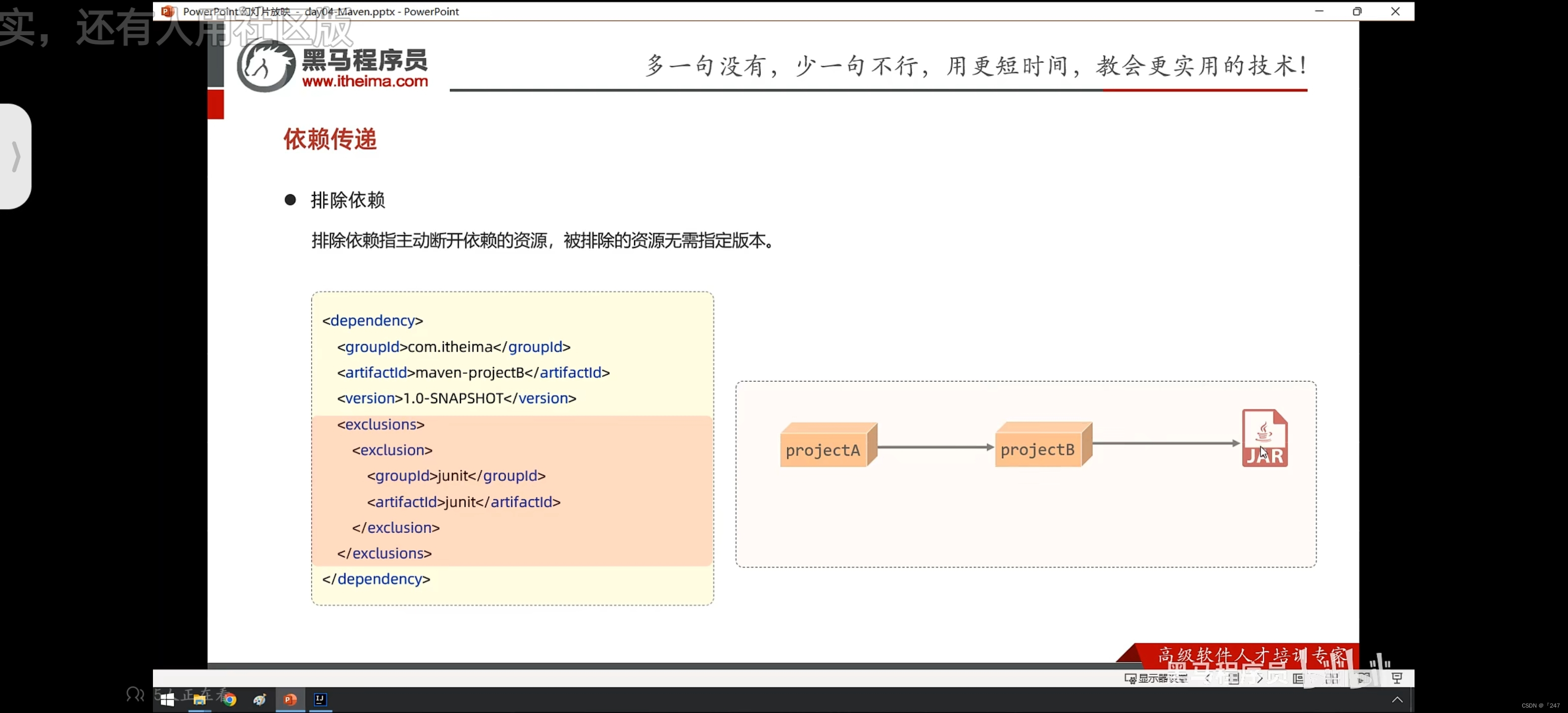Viewport: 1568px width, 713px height.
Task: Click the maven-projectB artifactId line
Action: click(474, 372)
